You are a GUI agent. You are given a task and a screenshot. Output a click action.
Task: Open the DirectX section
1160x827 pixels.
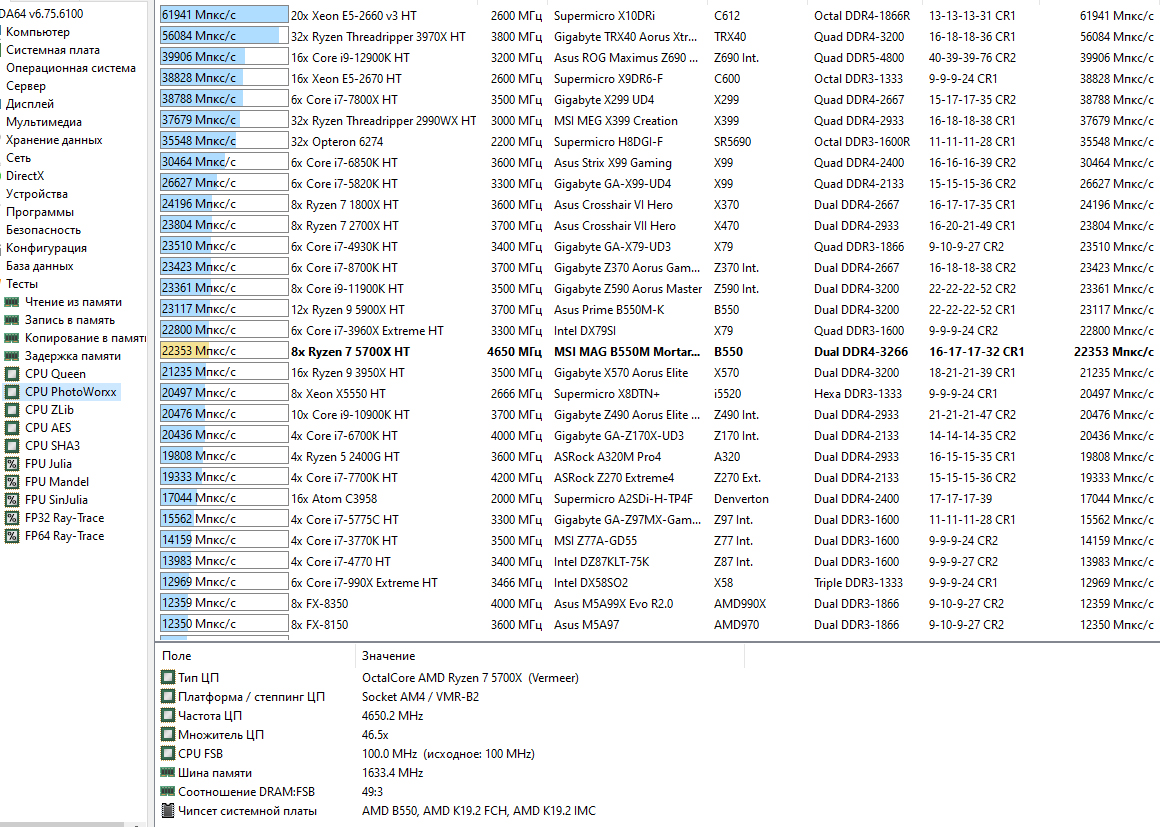click(x=25, y=175)
